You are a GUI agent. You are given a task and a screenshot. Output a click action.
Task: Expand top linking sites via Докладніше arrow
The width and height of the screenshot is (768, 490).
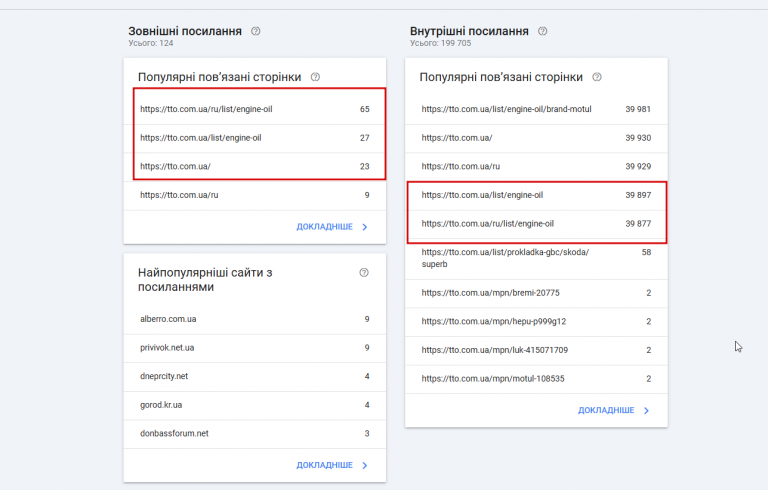point(364,465)
